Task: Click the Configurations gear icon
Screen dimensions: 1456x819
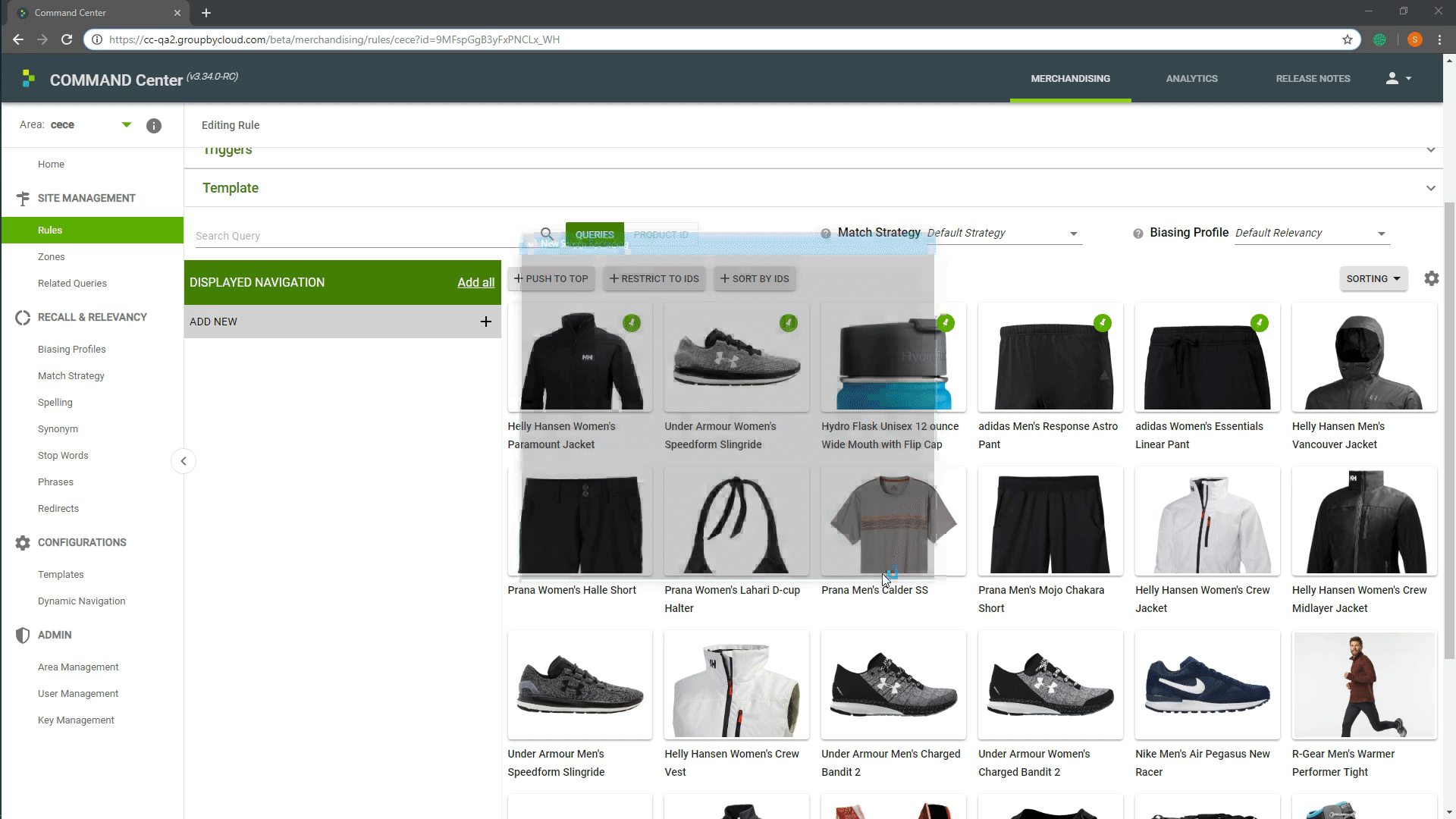Action: click(23, 543)
